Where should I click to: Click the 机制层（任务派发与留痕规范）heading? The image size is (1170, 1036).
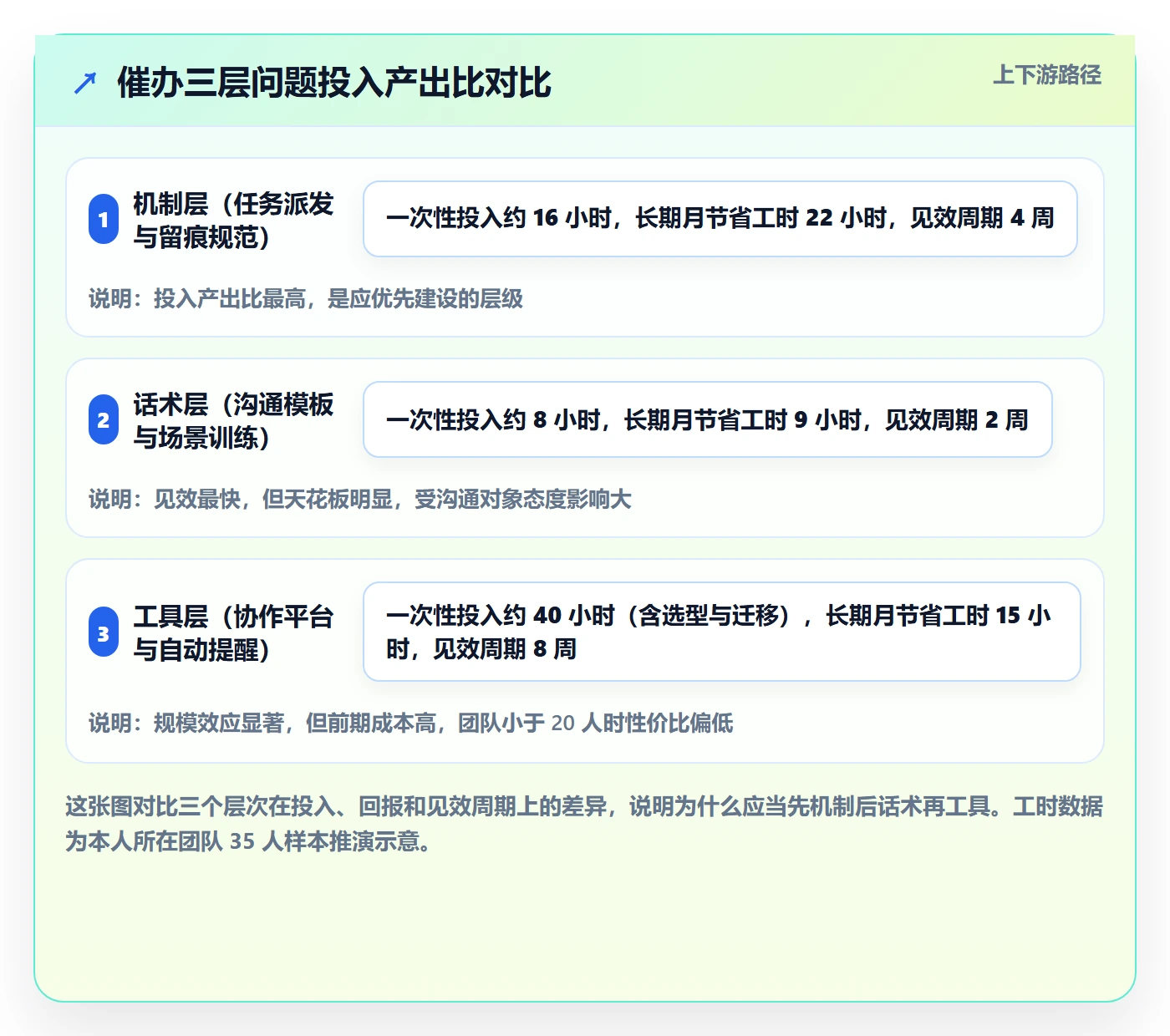coord(234,220)
